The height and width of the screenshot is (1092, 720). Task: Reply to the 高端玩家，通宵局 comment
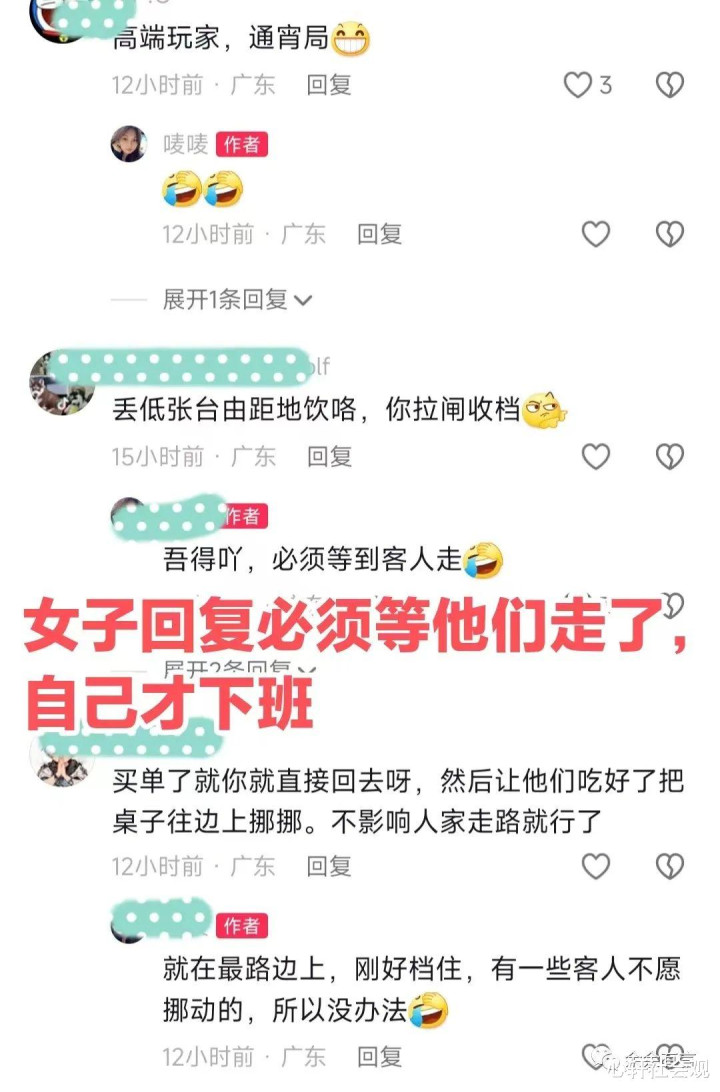click(x=329, y=85)
